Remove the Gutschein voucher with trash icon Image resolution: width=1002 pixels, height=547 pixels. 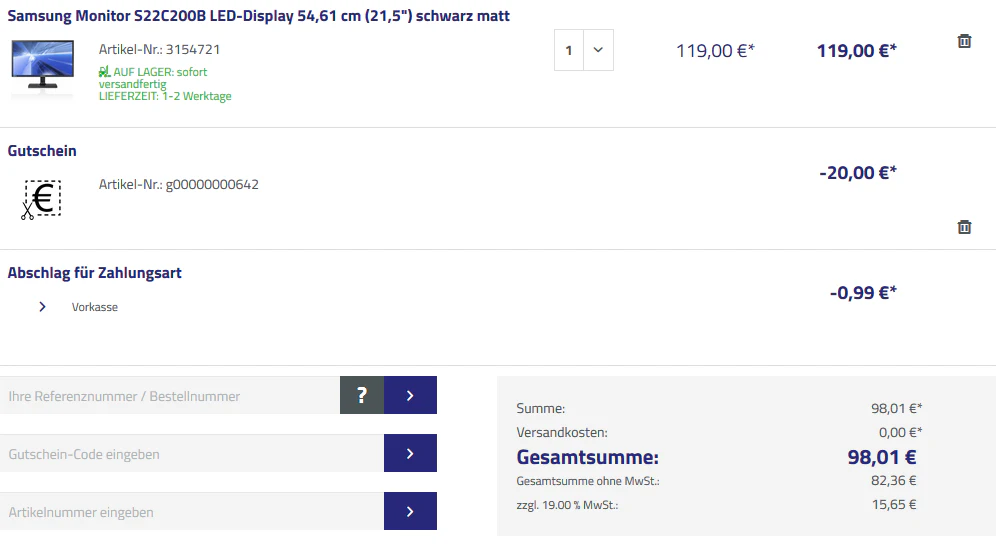tap(964, 227)
